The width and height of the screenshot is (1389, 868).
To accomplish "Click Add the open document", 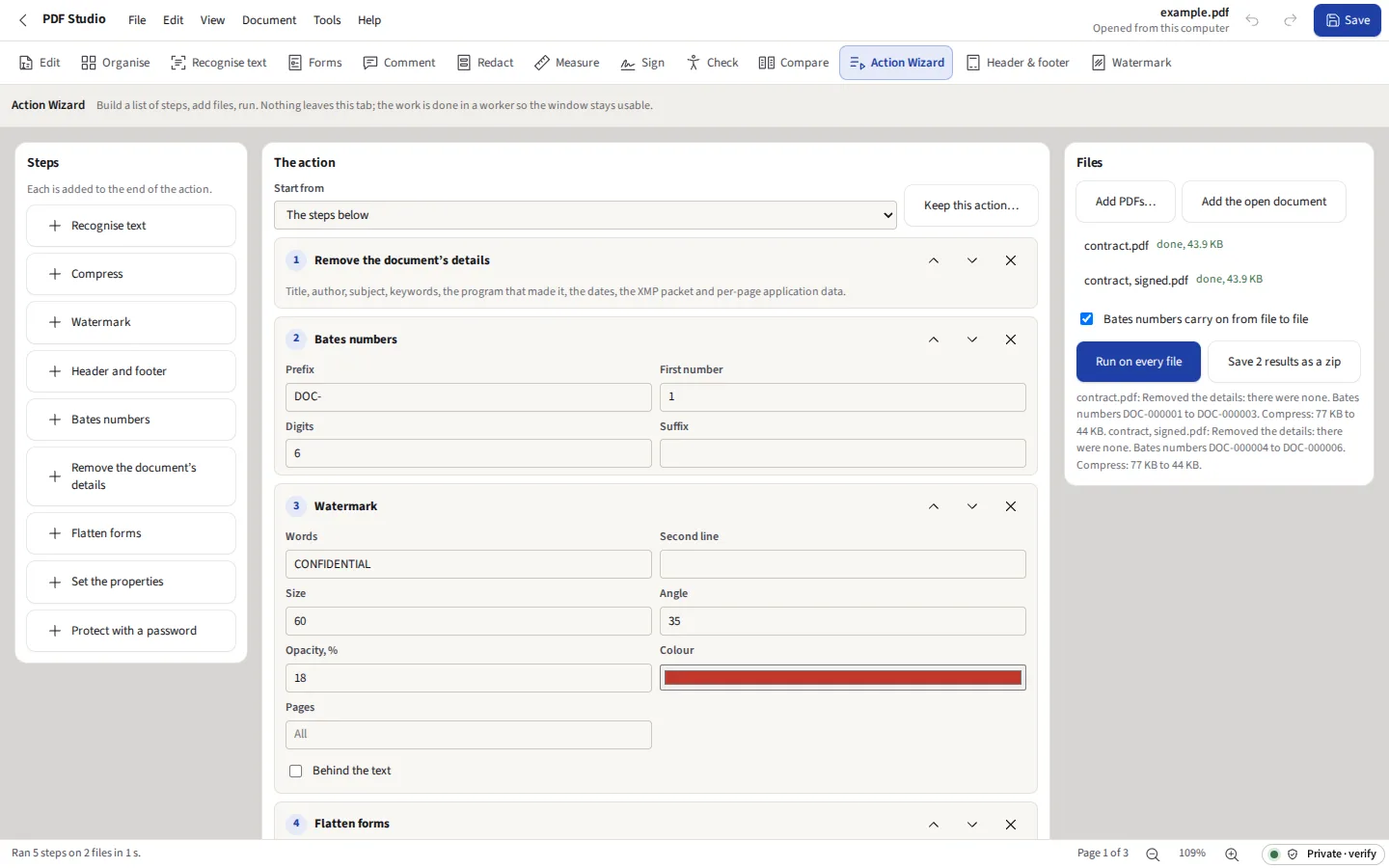I will 1264,202.
